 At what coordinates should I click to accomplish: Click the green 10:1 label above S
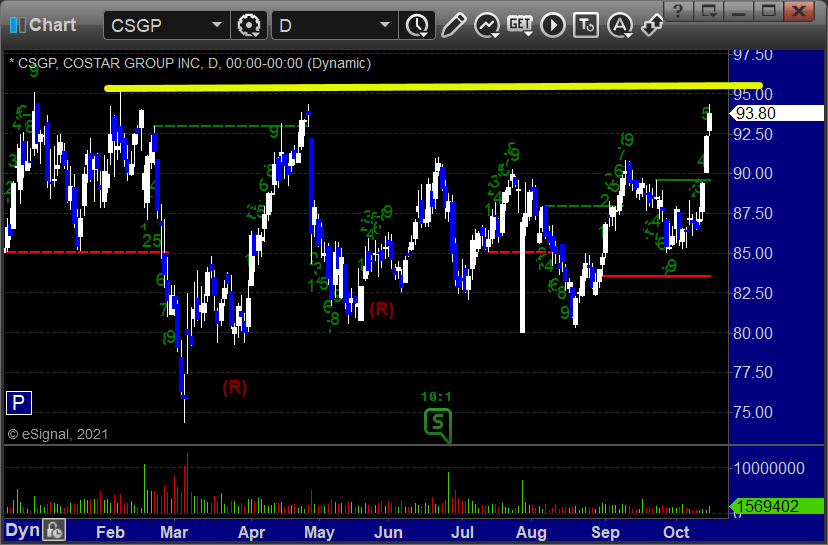coord(436,397)
